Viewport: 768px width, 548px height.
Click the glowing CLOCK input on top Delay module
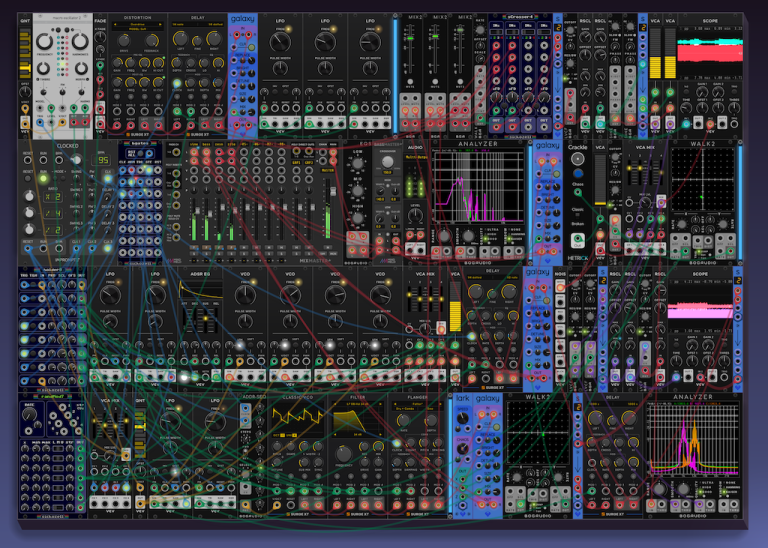click(x=177, y=84)
